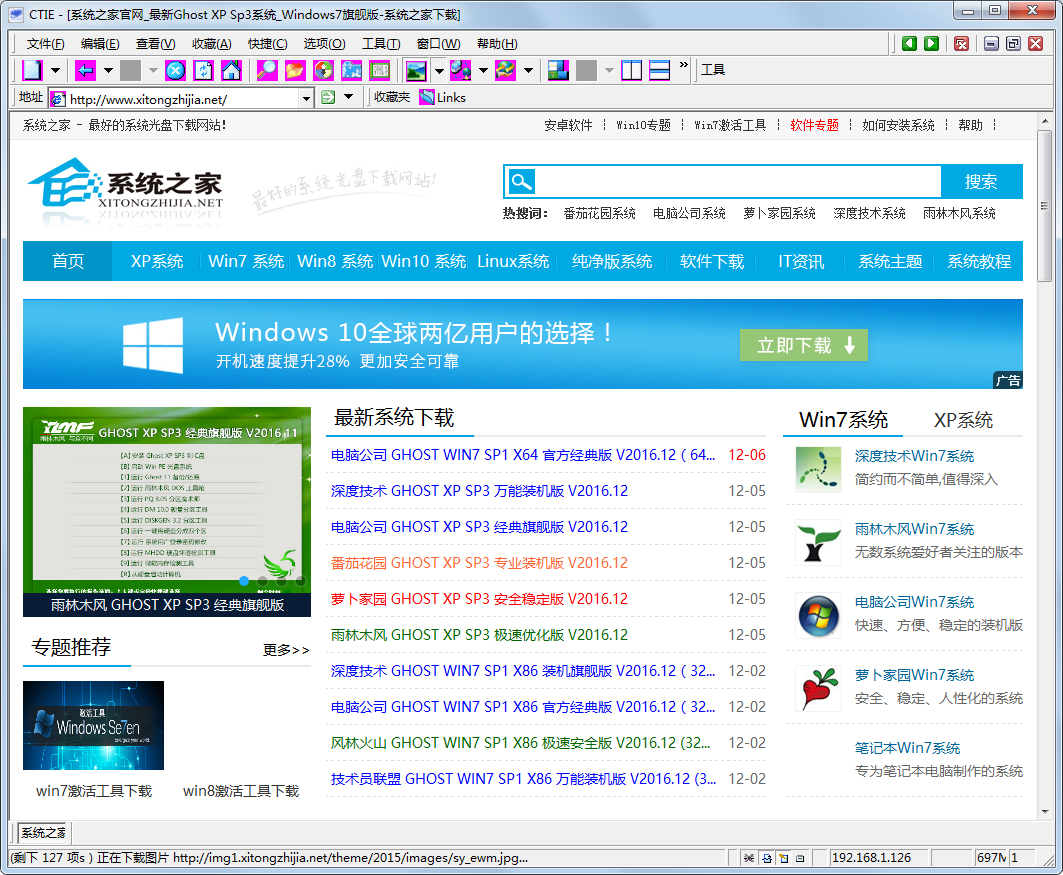
Task: Expand the address bar URL dropdown
Action: 307,98
